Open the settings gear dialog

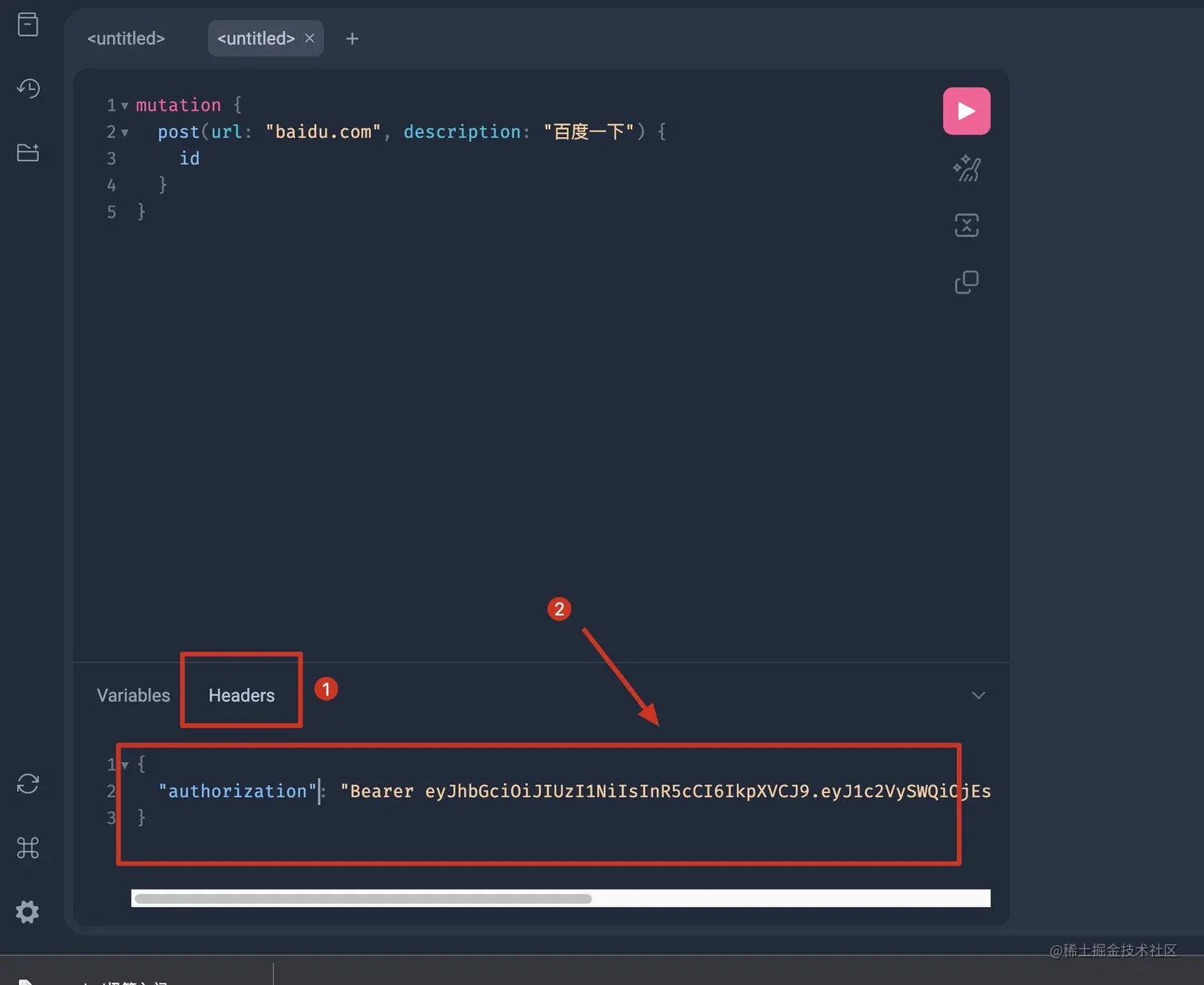(28, 912)
